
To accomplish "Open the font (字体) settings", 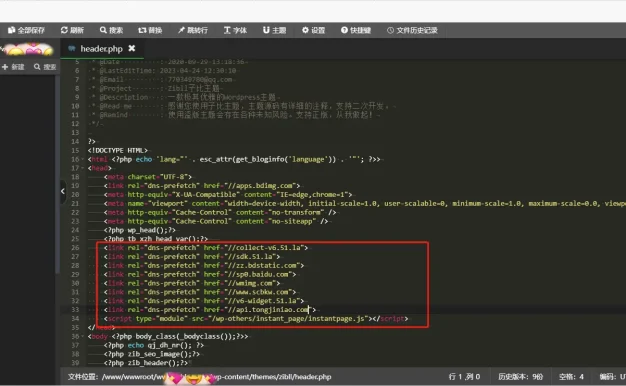I will pyautogui.click(x=235, y=30).
